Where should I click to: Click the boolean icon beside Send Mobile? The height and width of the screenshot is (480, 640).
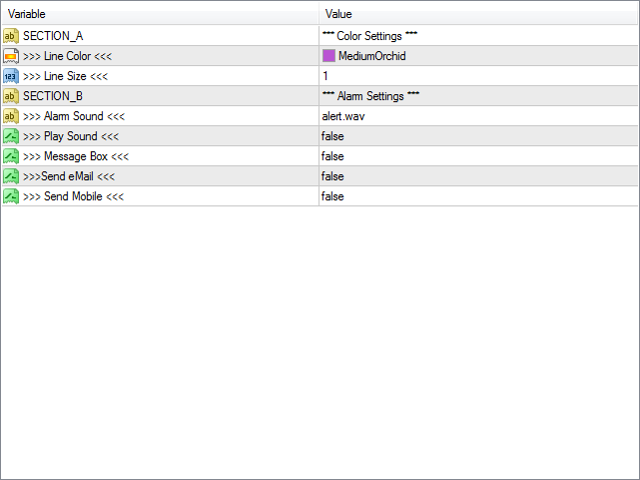pyautogui.click(x=11, y=196)
